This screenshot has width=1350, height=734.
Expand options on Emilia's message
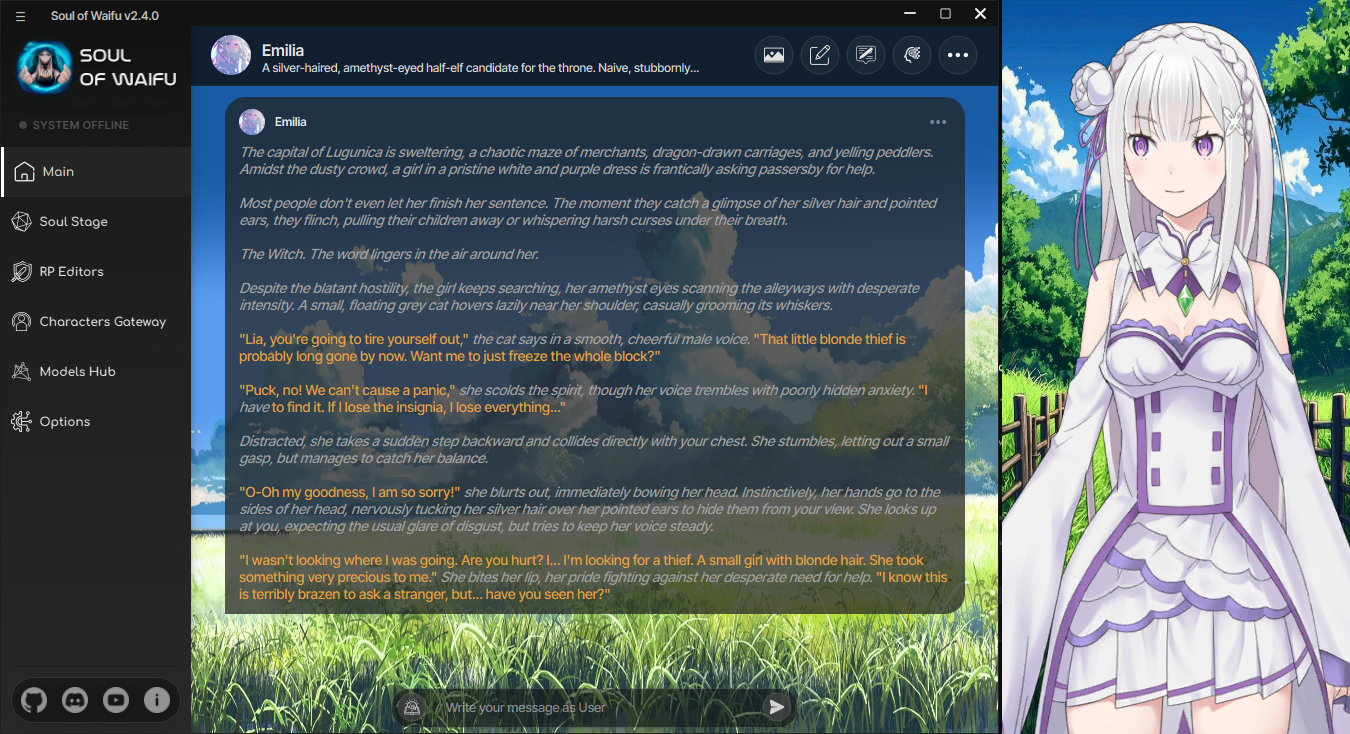pyautogui.click(x=938, y=122)
